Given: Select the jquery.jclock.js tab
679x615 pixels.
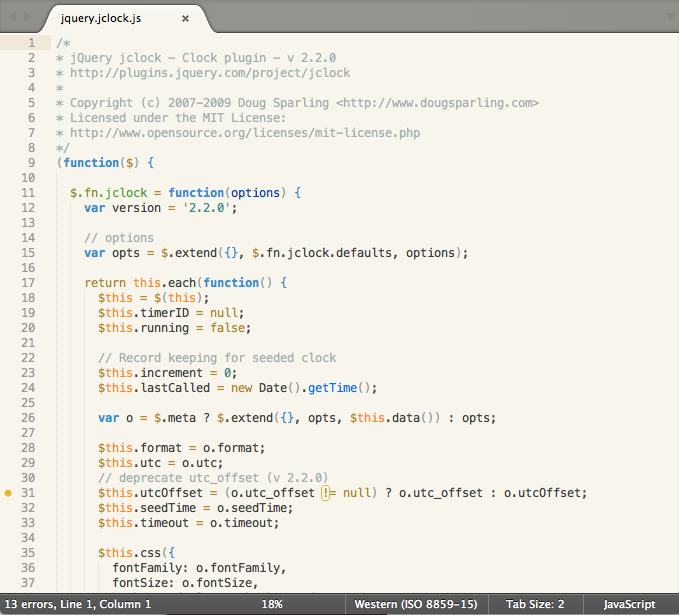Looking at the screenshot, I should tap(101, 19).
